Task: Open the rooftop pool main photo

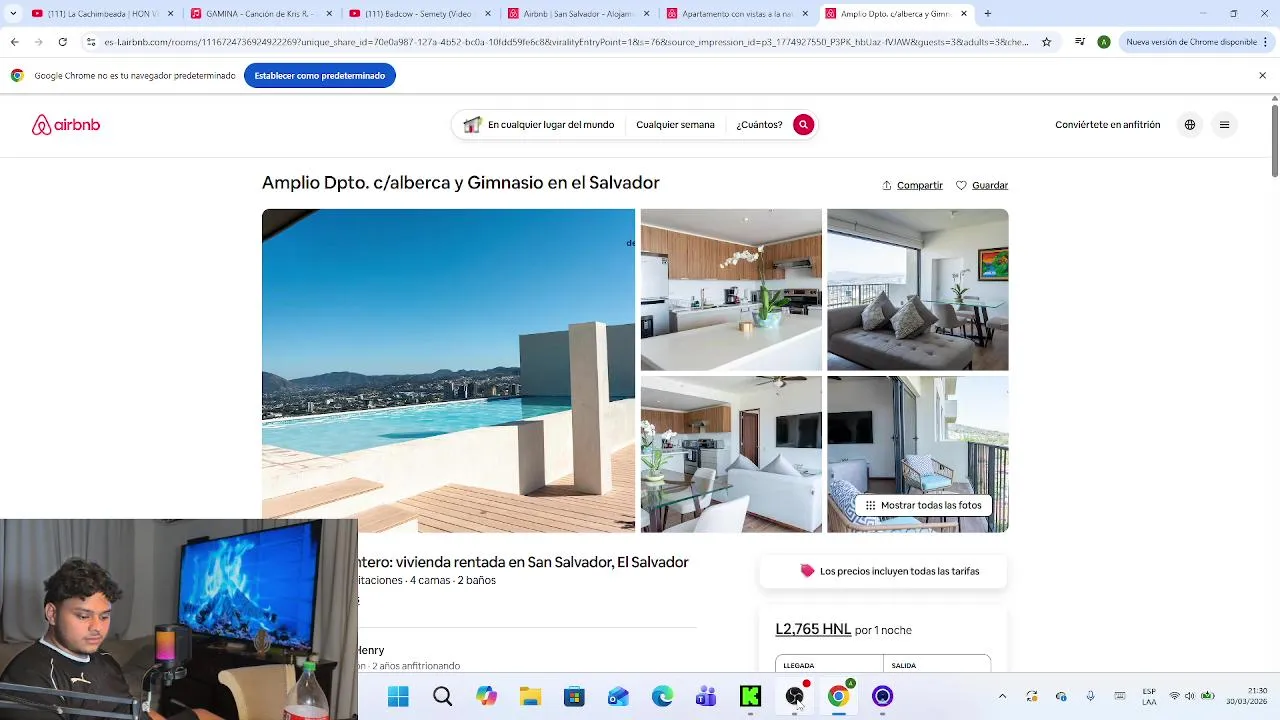Action: [448, 370]
